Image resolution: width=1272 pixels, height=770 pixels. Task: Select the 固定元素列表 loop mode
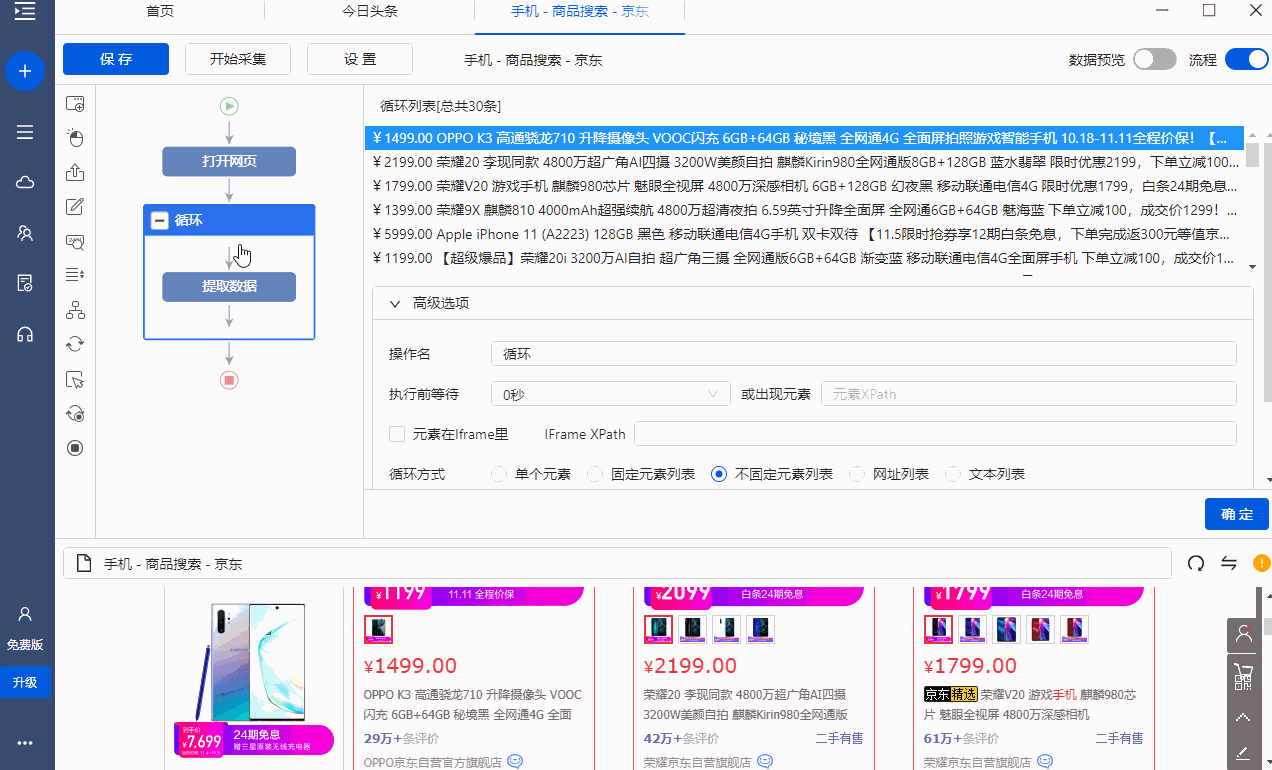pos(595,474)
